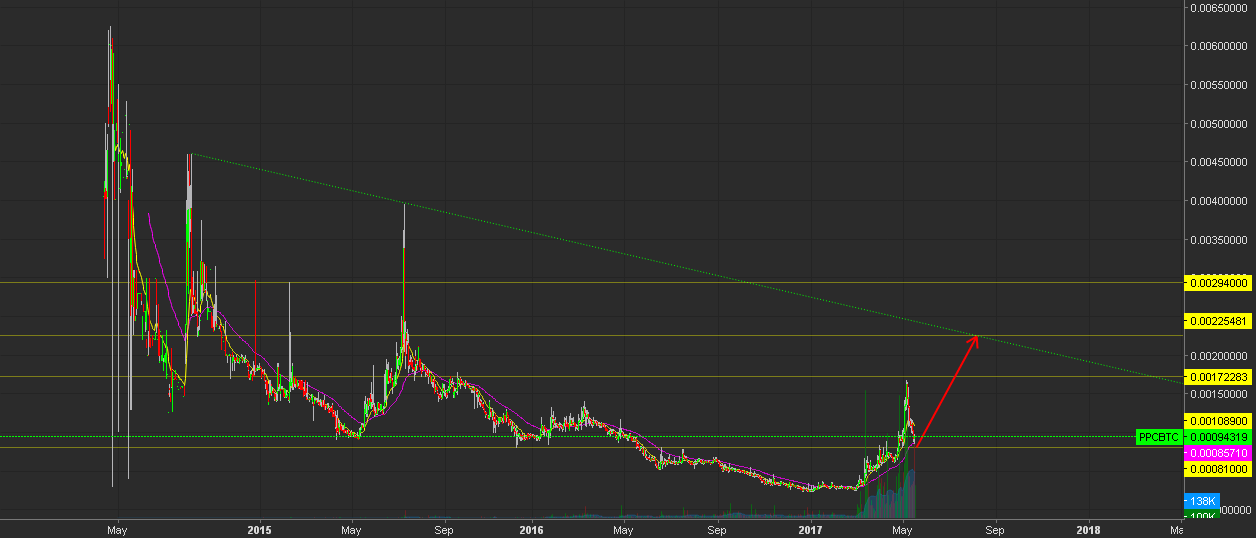Select the 0.00081000 yellow price label
Image resolution: width=1256 pixels, height=538 pixels.
pos(1219,468)
